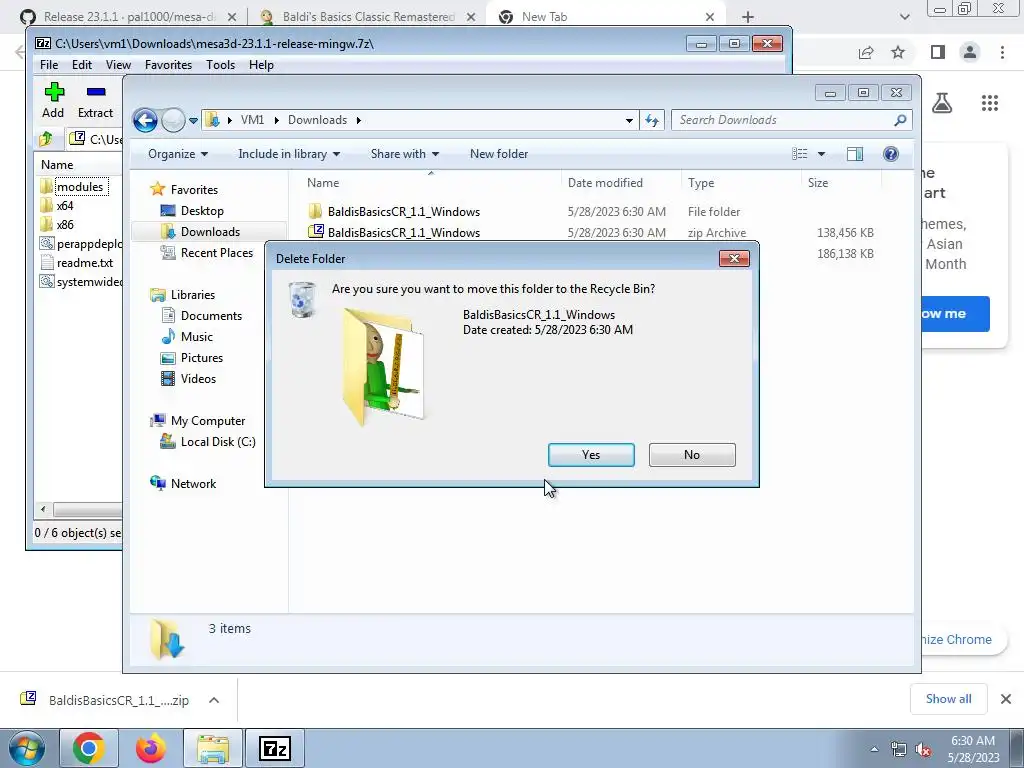Open the Pictures library
Image resolution: width=1024 pixels, height=768 pixels.
point(202,358)
